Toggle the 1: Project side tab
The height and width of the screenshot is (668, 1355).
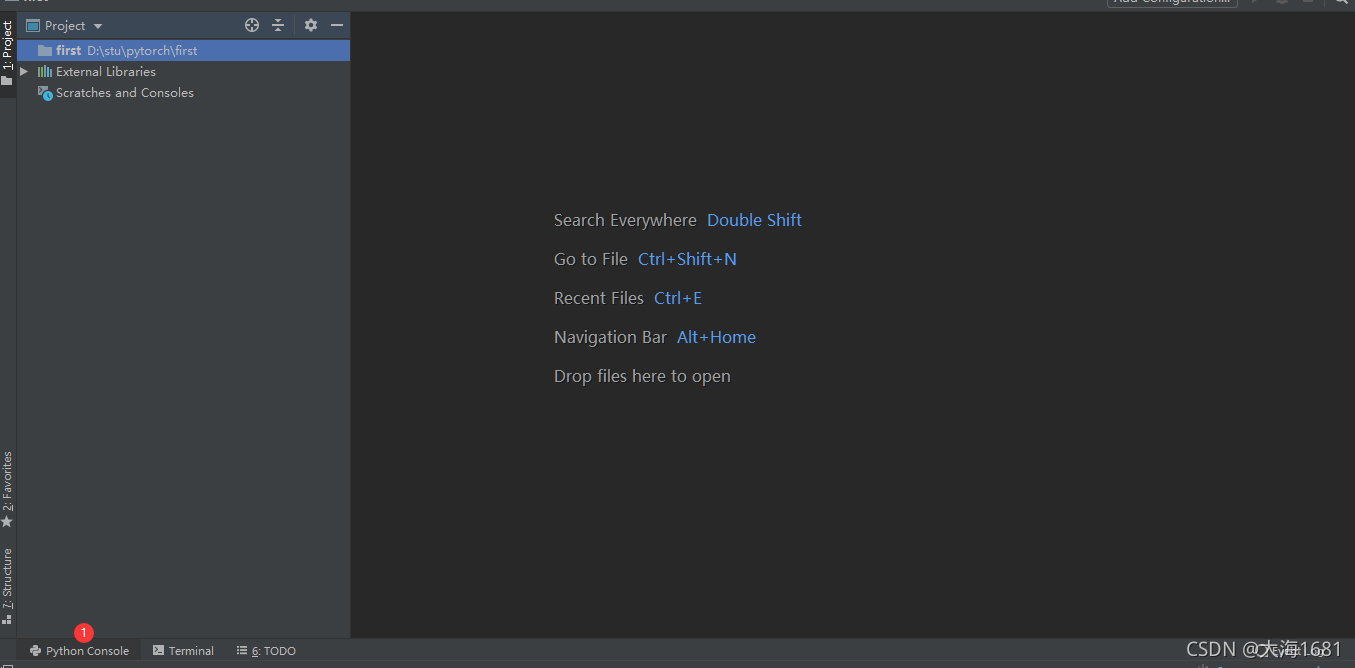click(7, 56)
